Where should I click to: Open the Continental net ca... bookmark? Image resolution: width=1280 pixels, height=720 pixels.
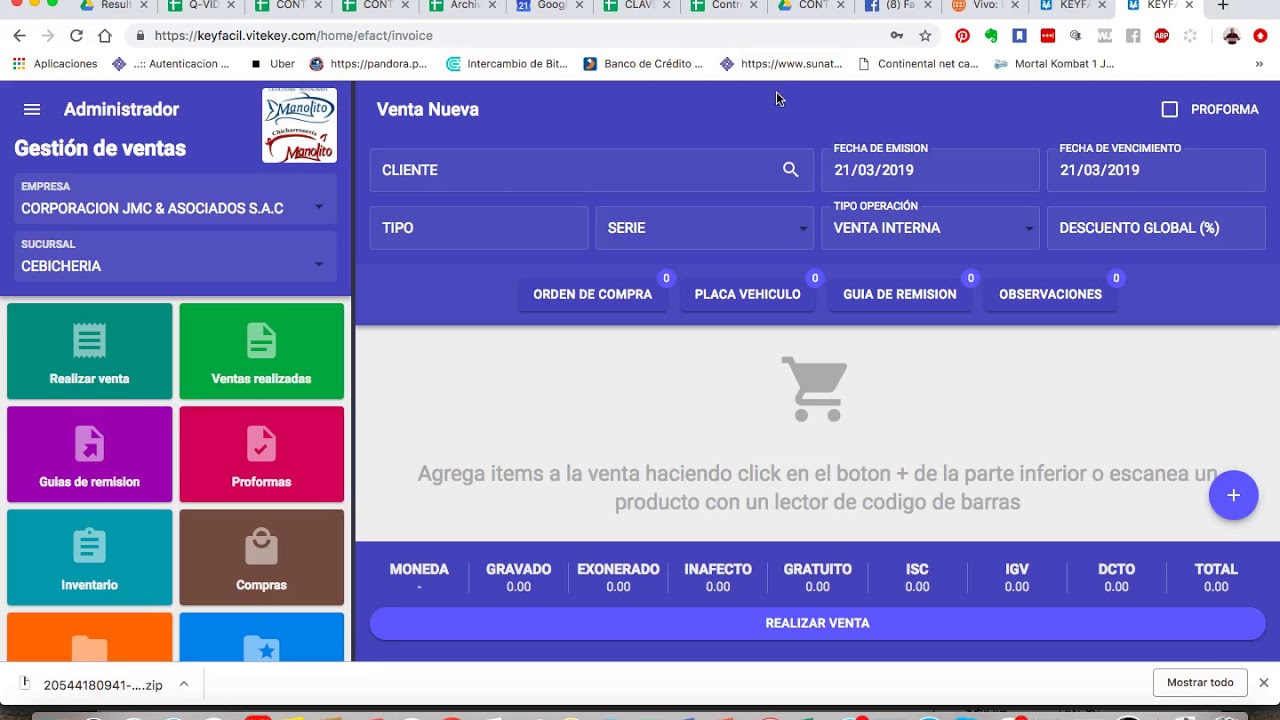(x=918, y=64)
